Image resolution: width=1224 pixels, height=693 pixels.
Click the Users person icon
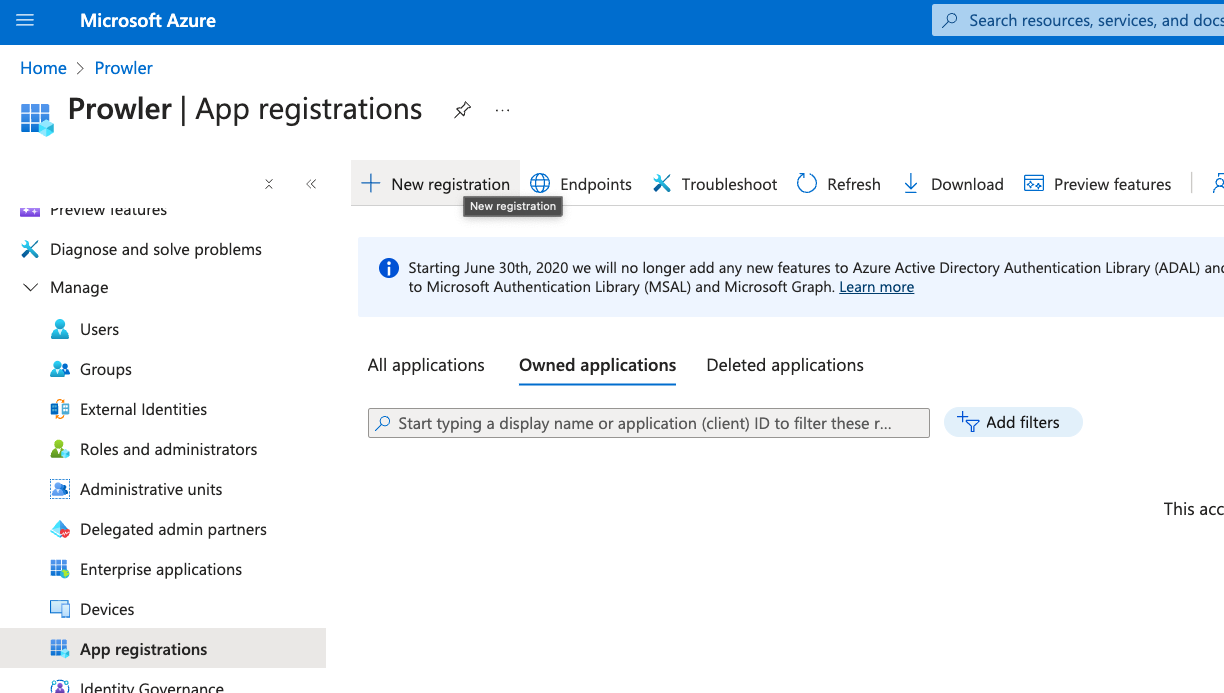(60, 329)
